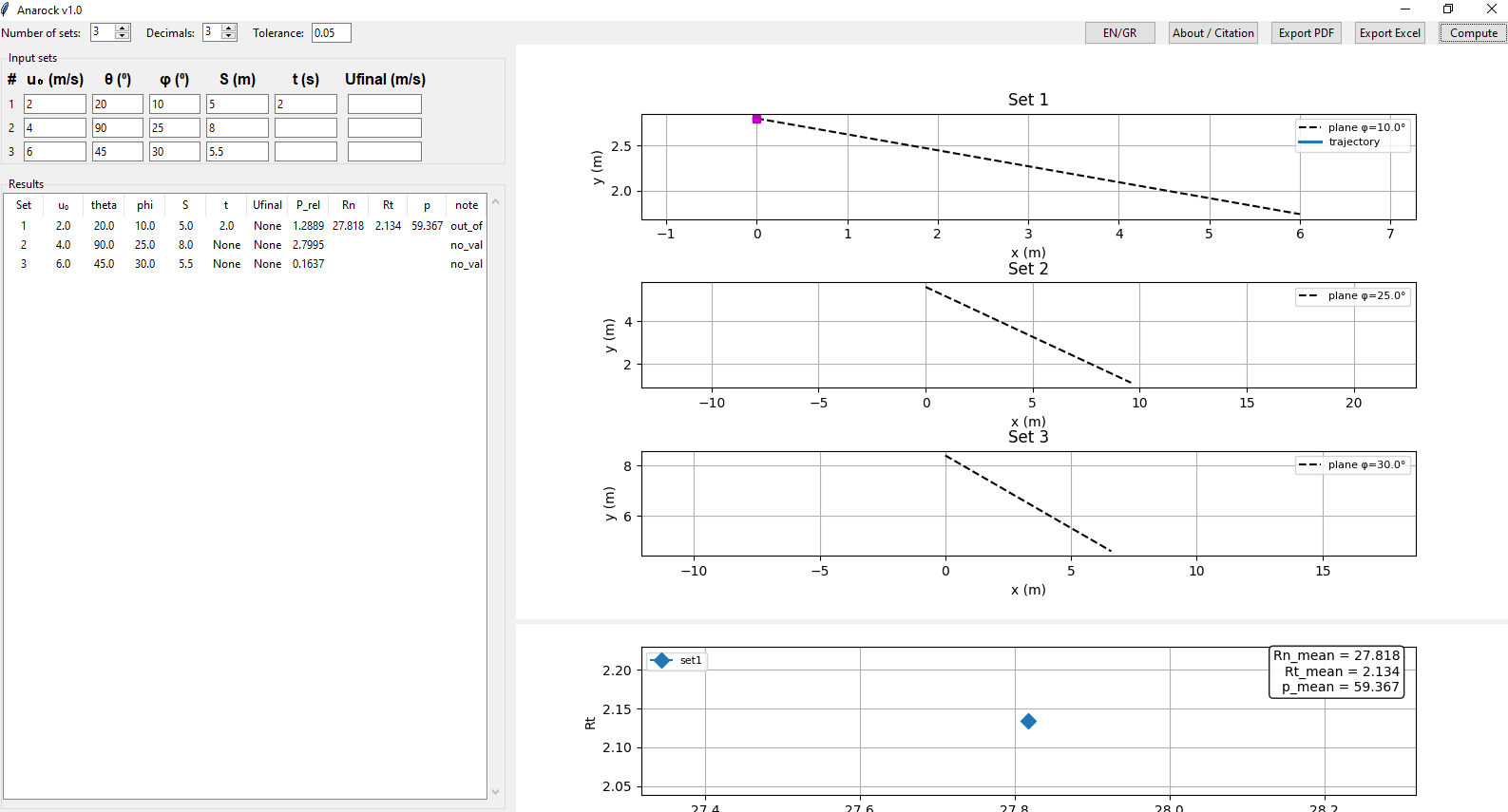Switch language with EN/GR button
Viewport: 1508px width, 812px height.
click(1119, 33)
